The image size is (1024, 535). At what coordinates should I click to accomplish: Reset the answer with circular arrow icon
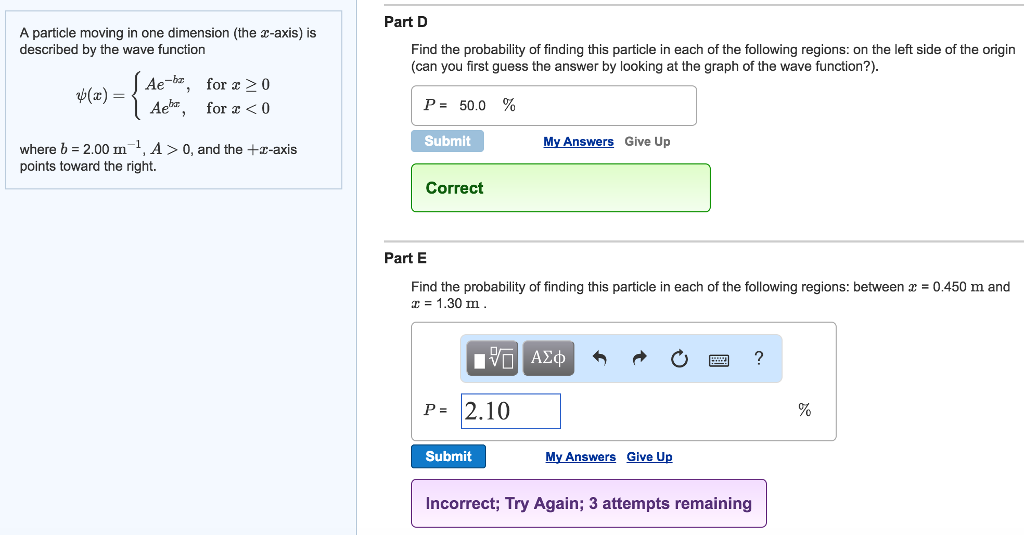680,359
